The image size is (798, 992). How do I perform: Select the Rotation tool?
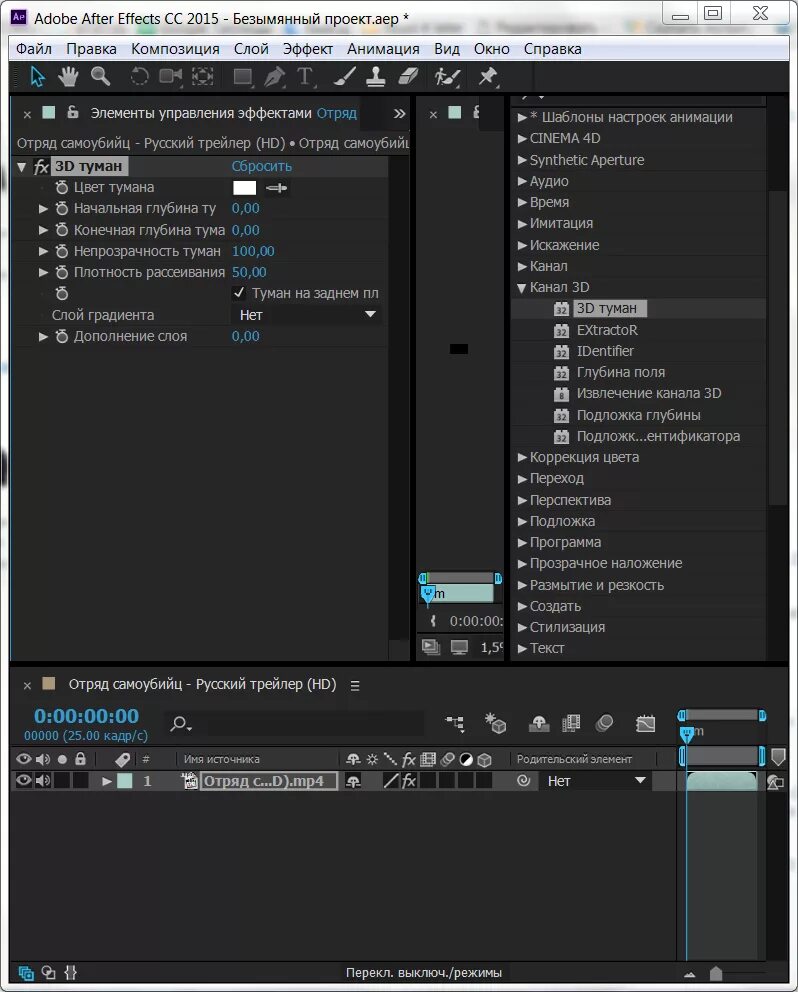(x=139, y=77)
